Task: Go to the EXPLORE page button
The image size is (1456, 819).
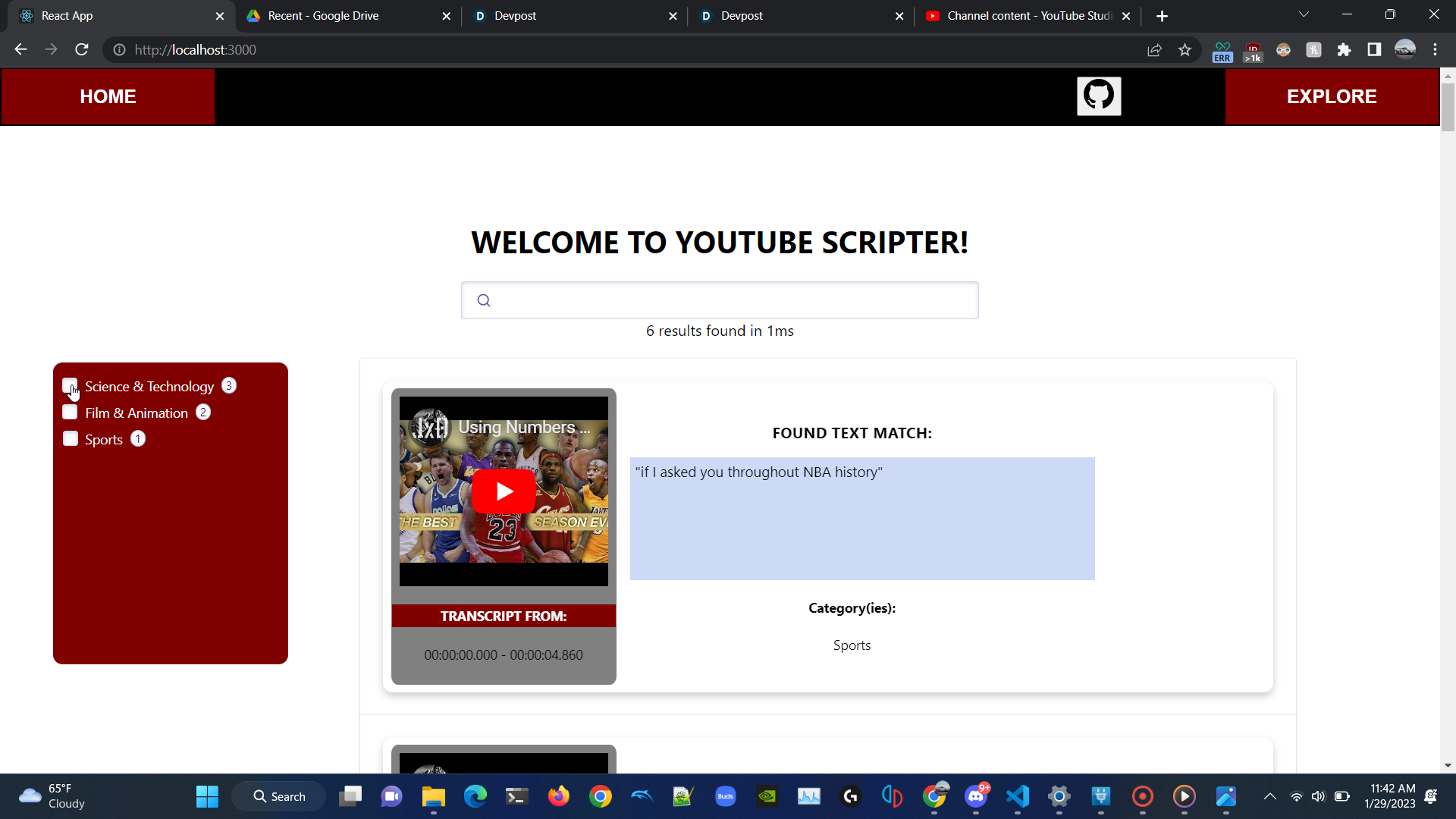Action: pos(1331,96)
